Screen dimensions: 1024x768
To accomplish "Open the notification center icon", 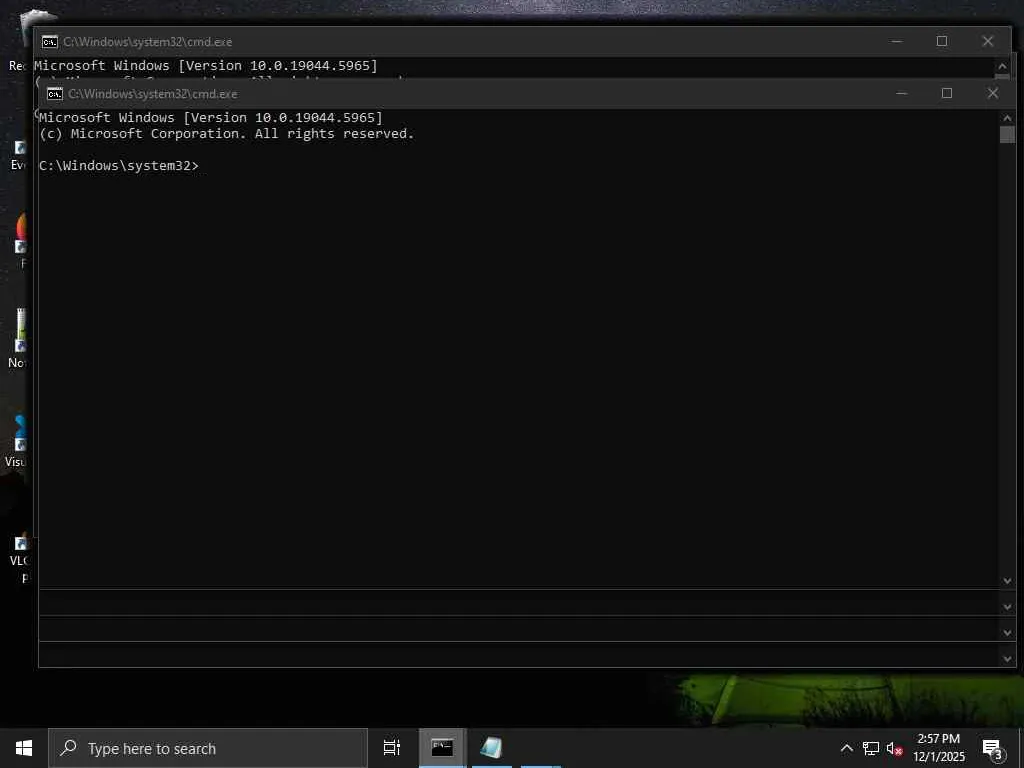I will click(x=993, y=749).
